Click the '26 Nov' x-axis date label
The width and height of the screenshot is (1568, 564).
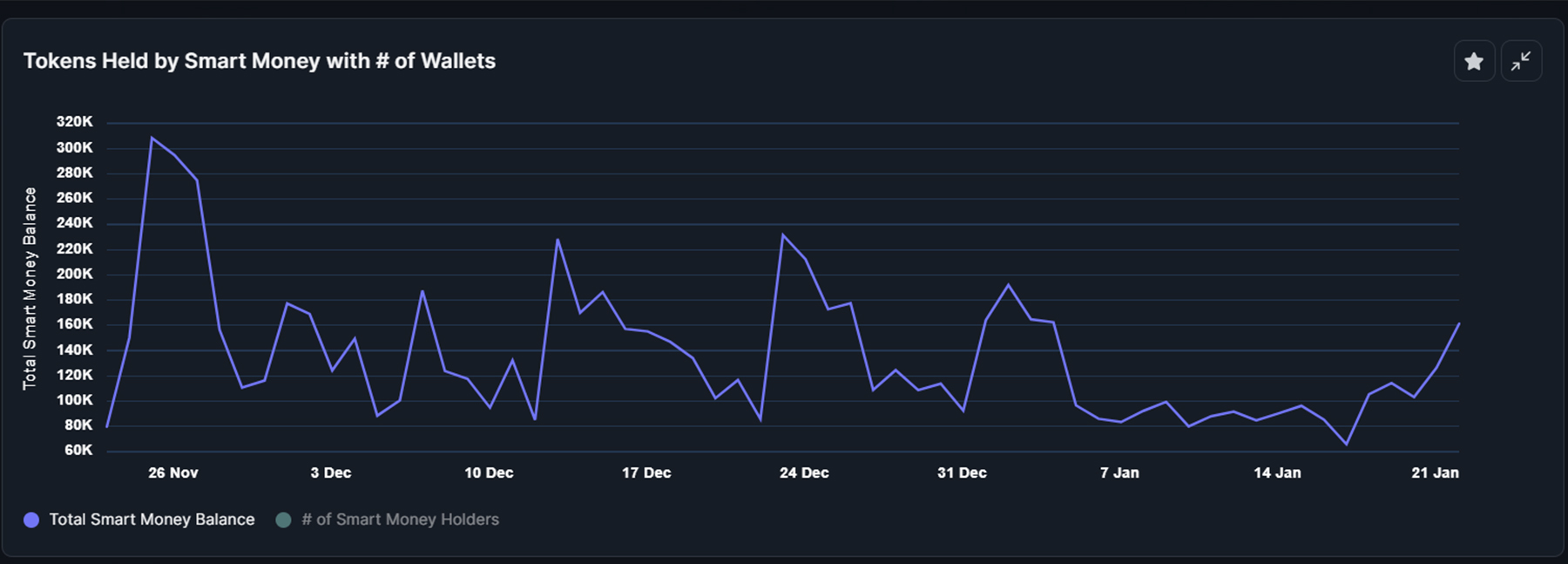(172, 472)
